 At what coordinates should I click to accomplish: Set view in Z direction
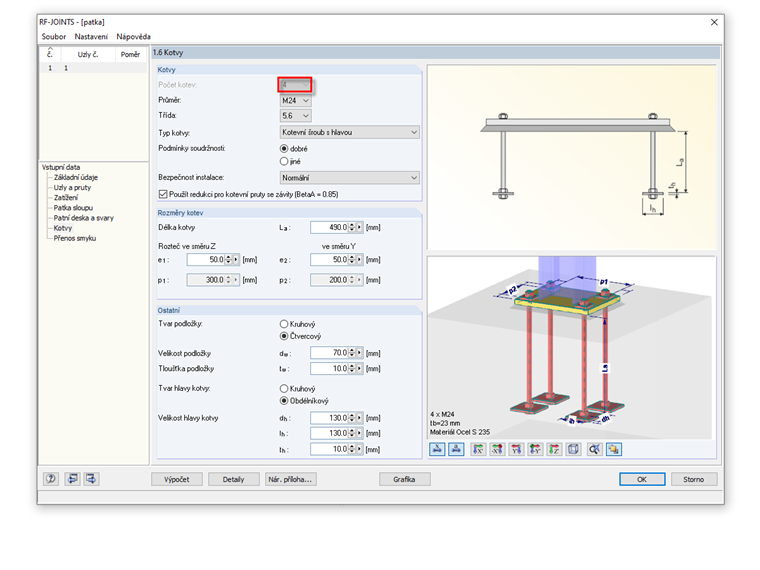coord(554,449)
